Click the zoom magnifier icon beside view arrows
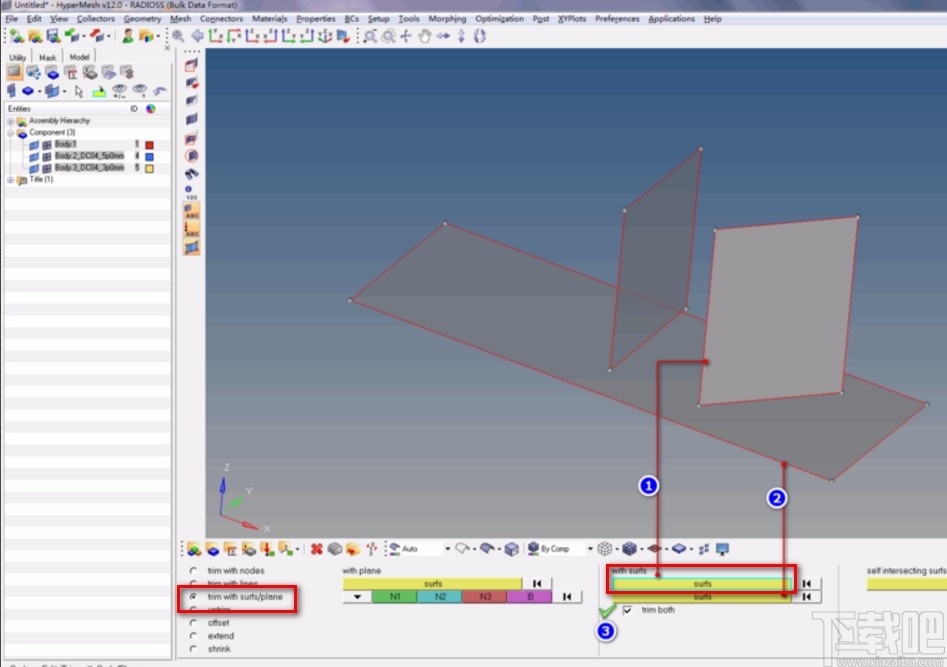This screenshot has width=947, height=667. pyautogui.click(x=178, y=36)
